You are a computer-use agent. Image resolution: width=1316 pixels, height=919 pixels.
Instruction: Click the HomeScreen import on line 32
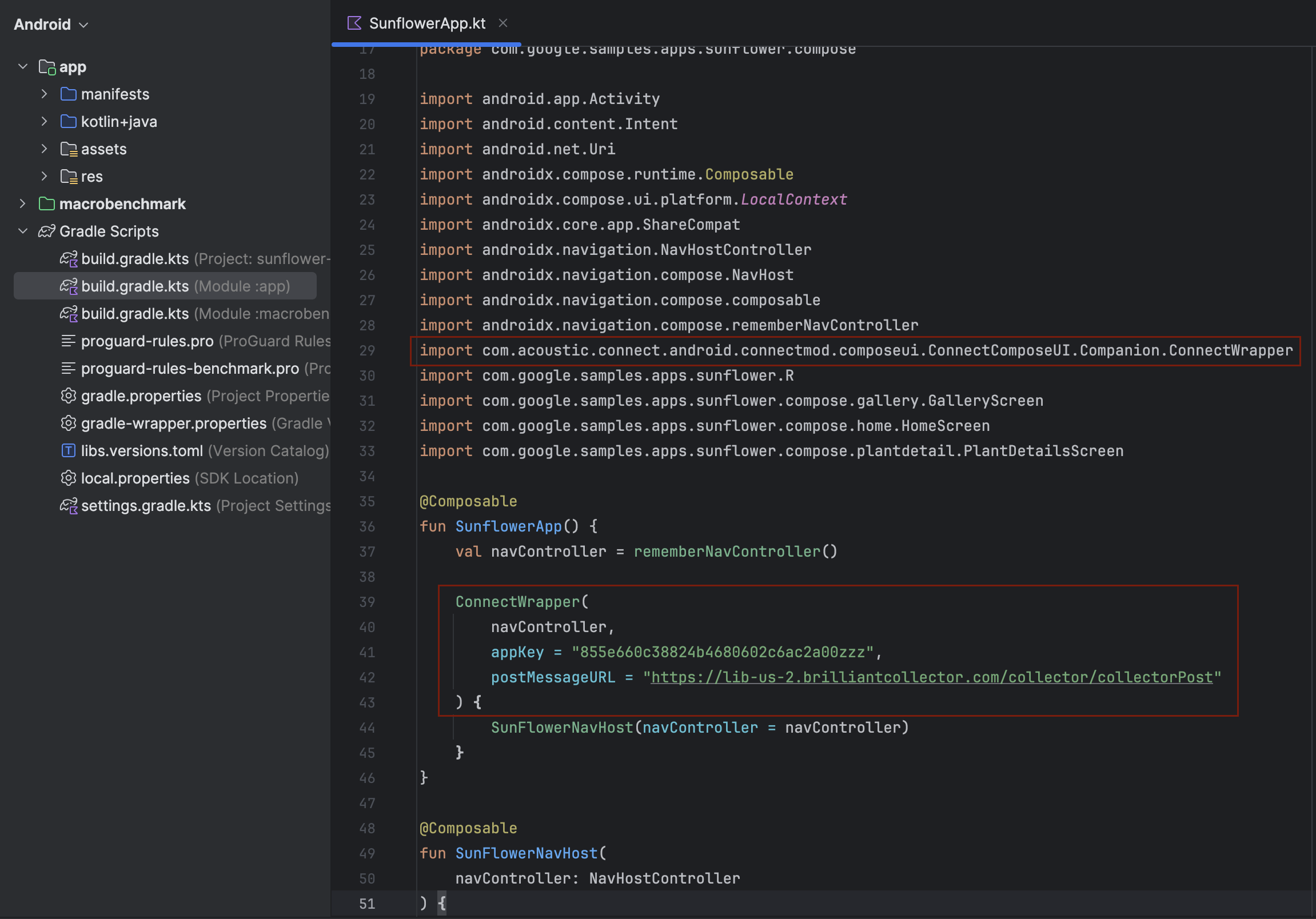click(704, 426)
